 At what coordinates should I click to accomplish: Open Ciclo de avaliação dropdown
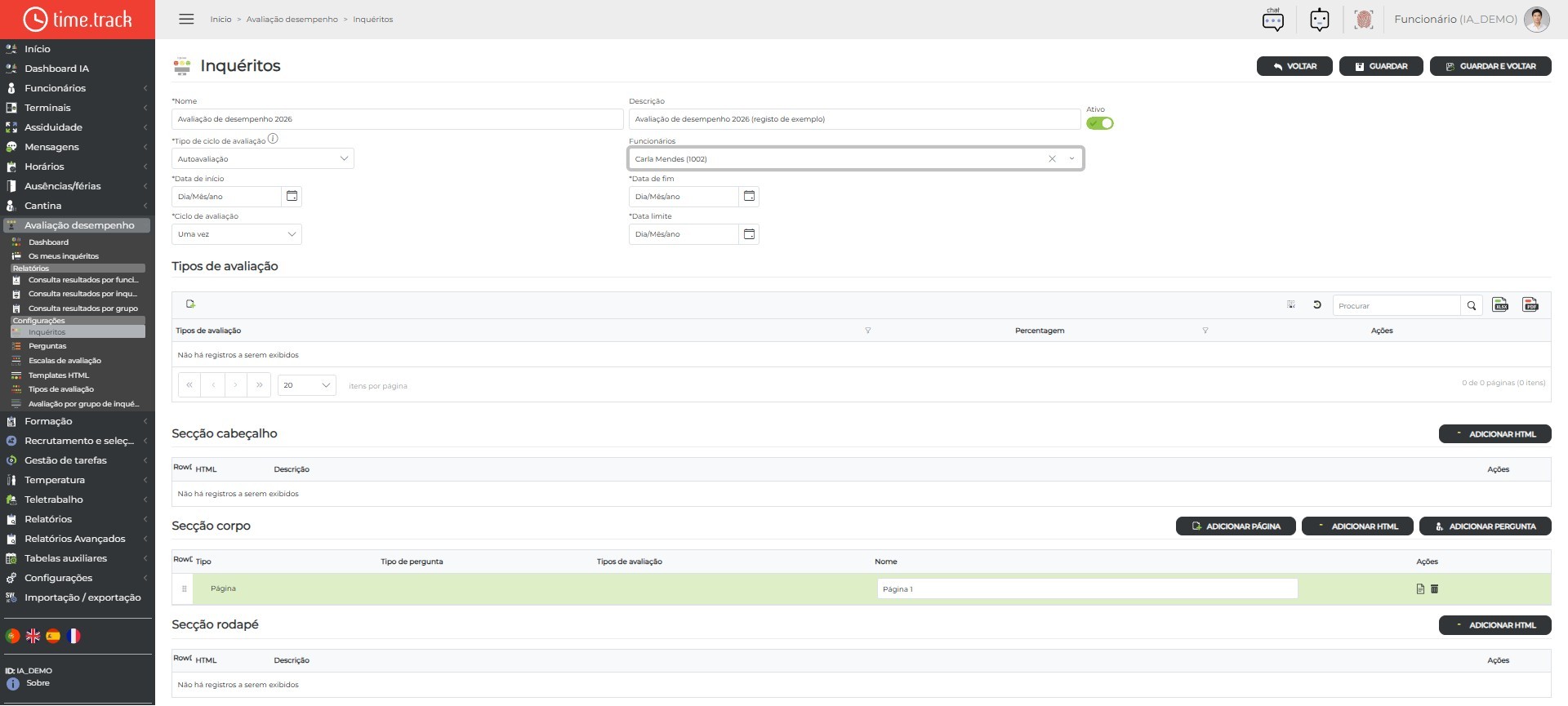[237, 234]
